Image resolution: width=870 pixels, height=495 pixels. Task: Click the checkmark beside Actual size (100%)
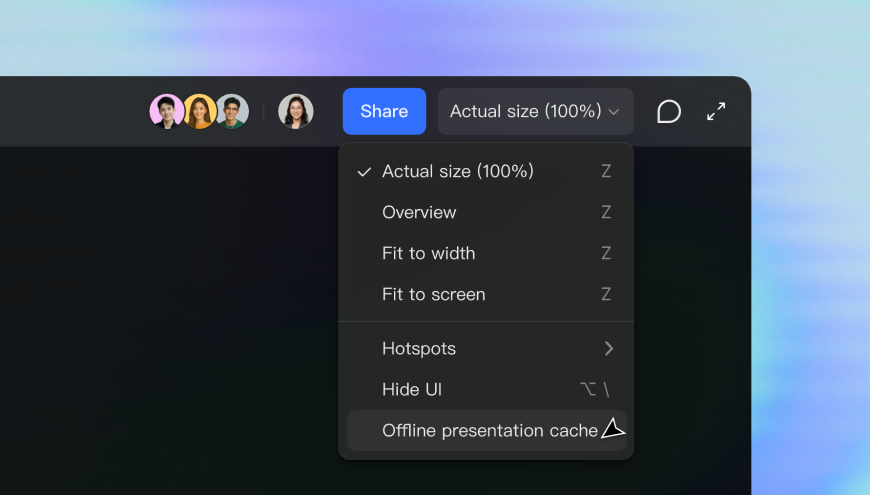coord(364,172)
